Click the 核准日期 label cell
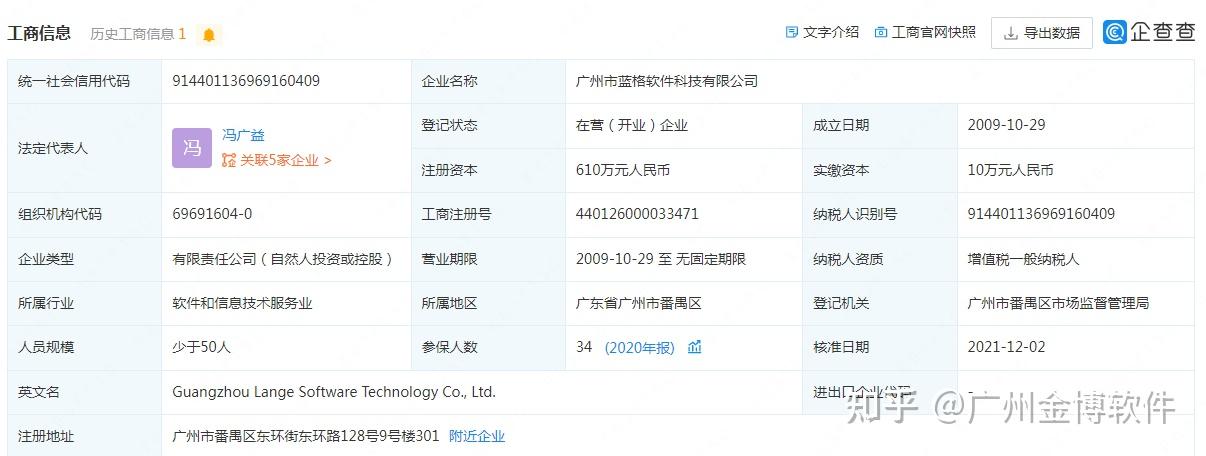This screenshot has width=1206, height=456. [880, 347]
